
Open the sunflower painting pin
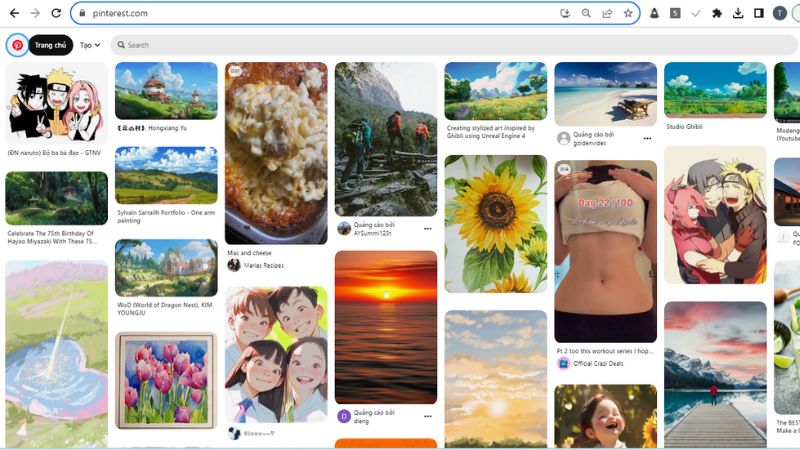[x=496, y=223]
